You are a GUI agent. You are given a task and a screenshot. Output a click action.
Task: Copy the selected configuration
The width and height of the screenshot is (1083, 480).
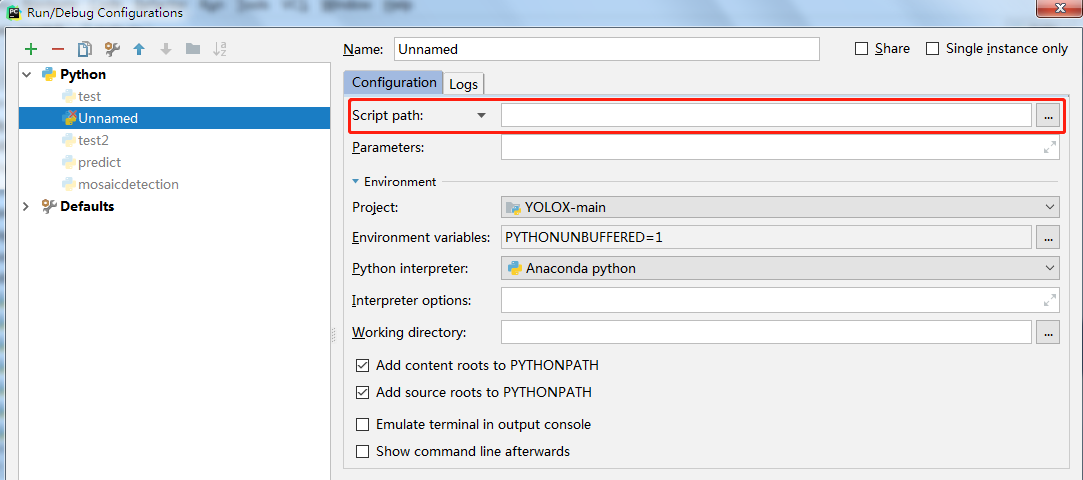[x=85, y=49]
